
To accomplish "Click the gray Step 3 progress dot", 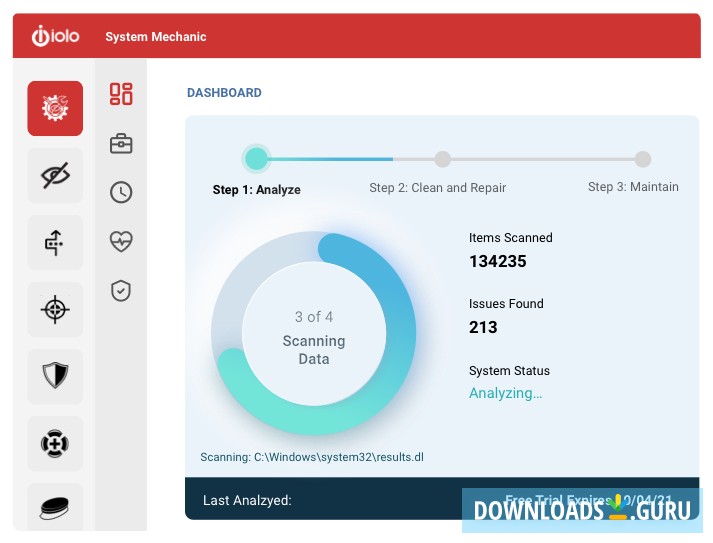I will click(643, 159).
